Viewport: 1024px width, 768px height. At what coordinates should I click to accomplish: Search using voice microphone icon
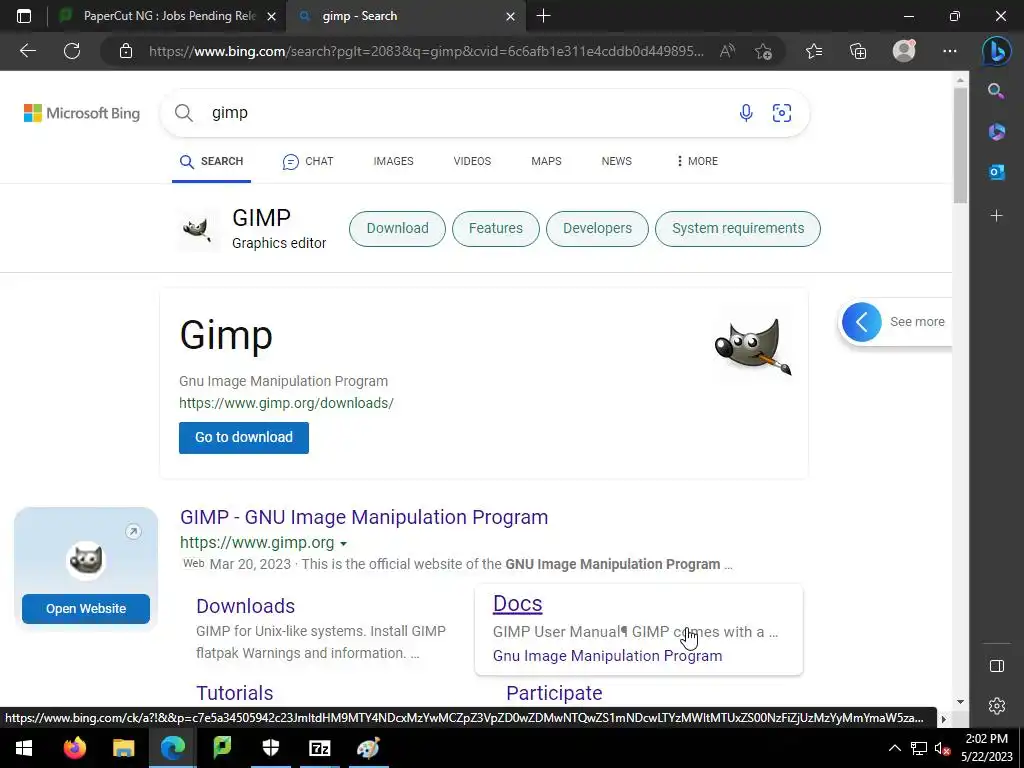point(746,113)
